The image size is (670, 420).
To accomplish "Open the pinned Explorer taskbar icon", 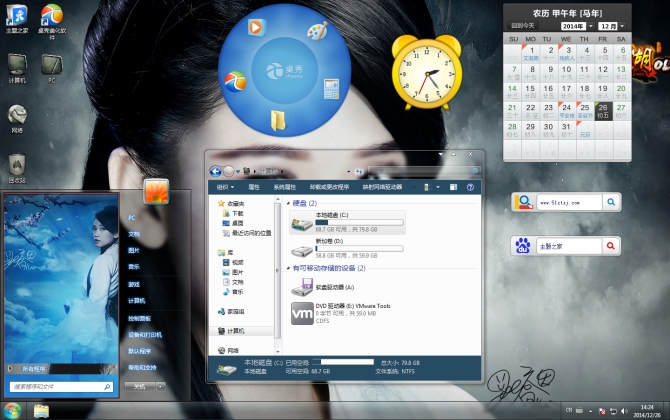I will coord(41,411).
